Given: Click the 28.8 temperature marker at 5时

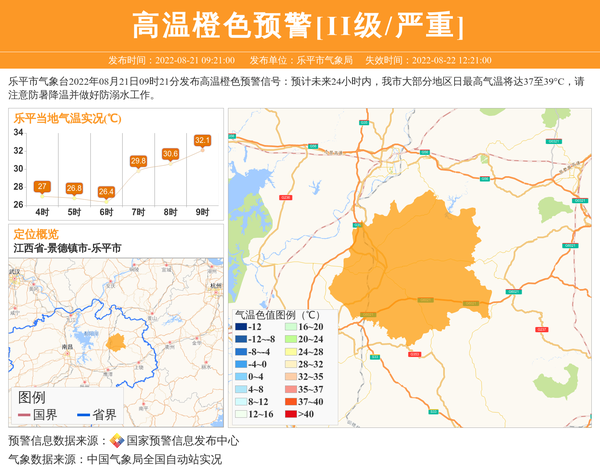Looking at the screenshot, I should coord(74,188).
